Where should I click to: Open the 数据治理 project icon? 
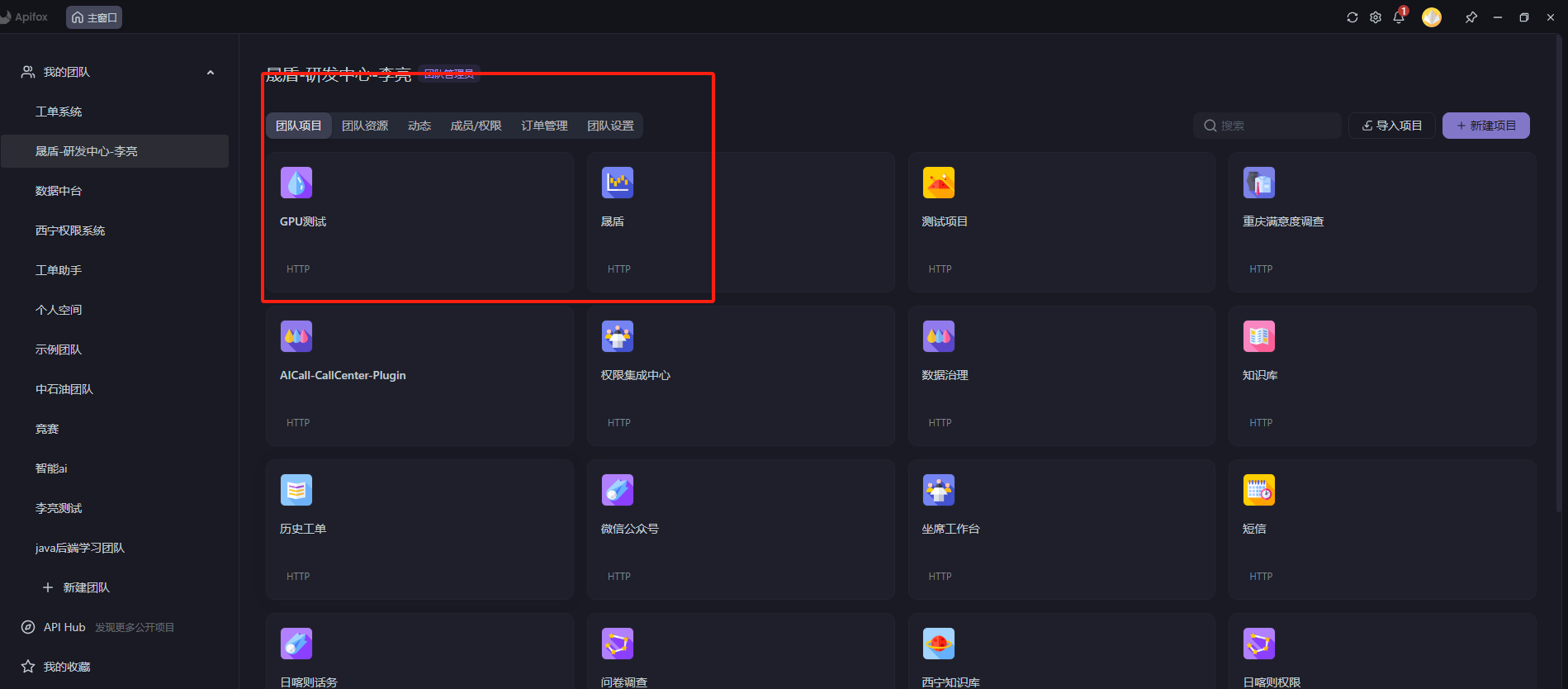(939, 336)
